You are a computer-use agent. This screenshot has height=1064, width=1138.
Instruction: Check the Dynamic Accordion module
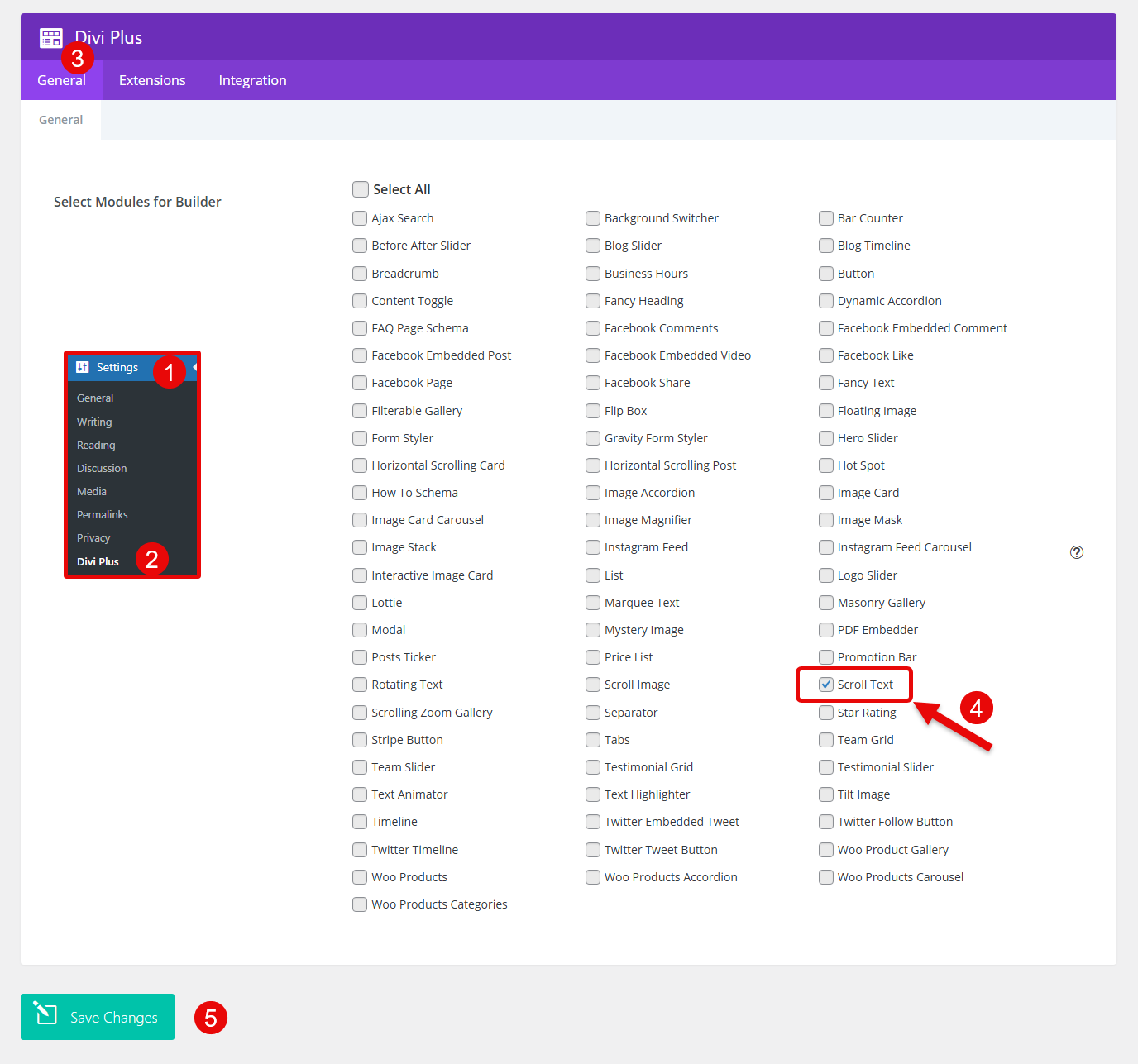point(826,301)
